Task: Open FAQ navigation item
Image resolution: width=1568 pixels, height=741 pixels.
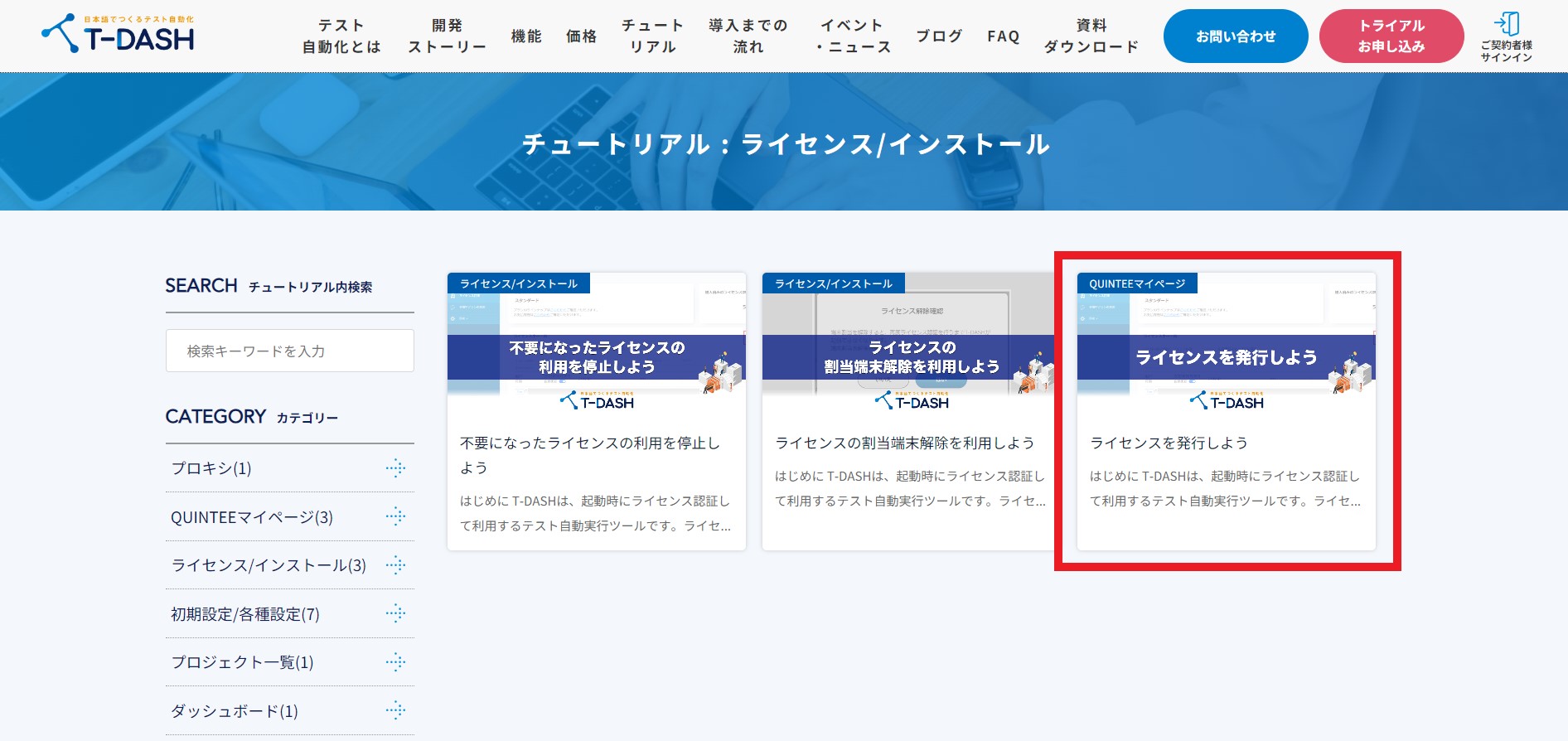Action: point(1004,36)
